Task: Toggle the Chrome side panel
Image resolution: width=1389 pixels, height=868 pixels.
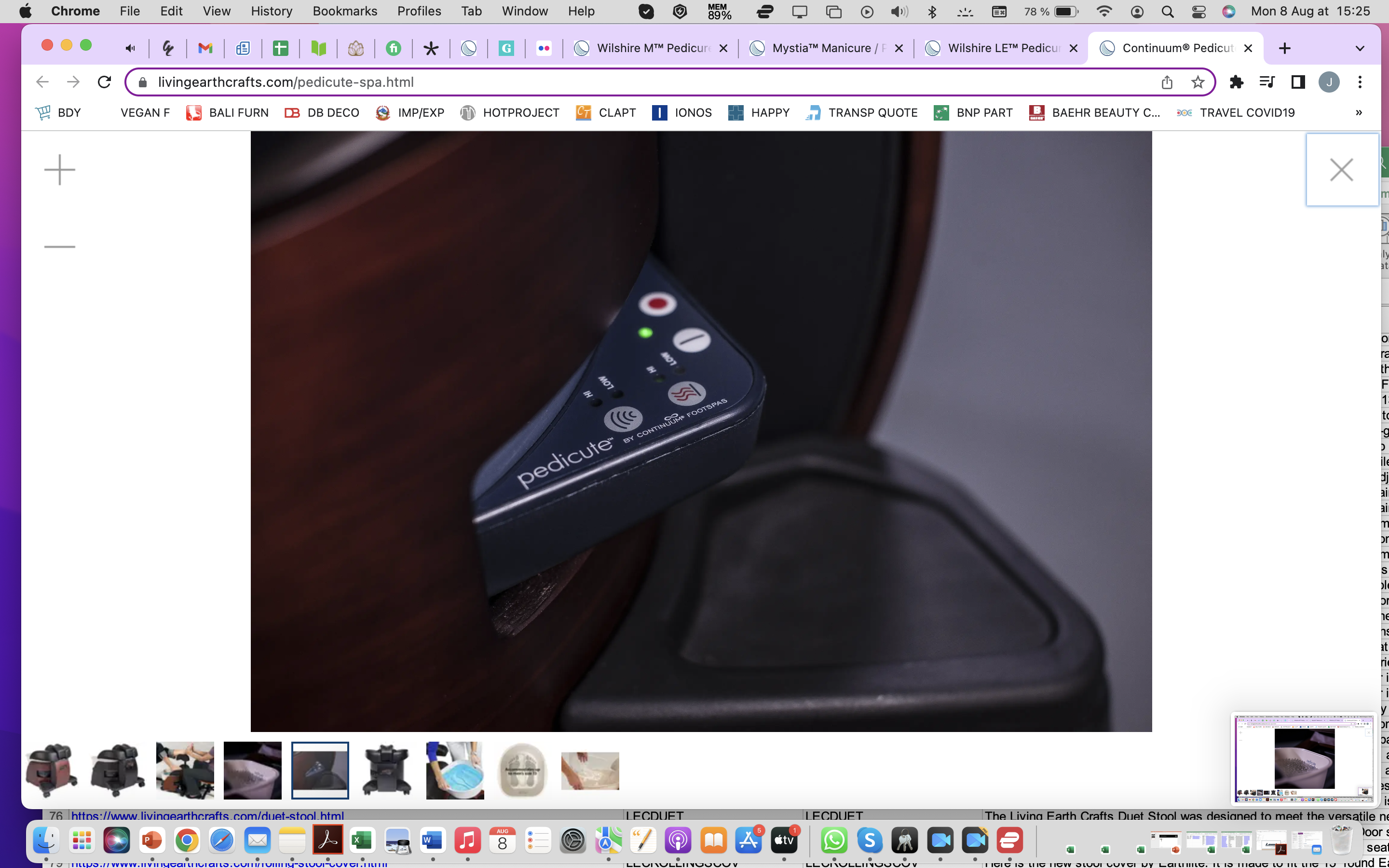Action: 1298,82
